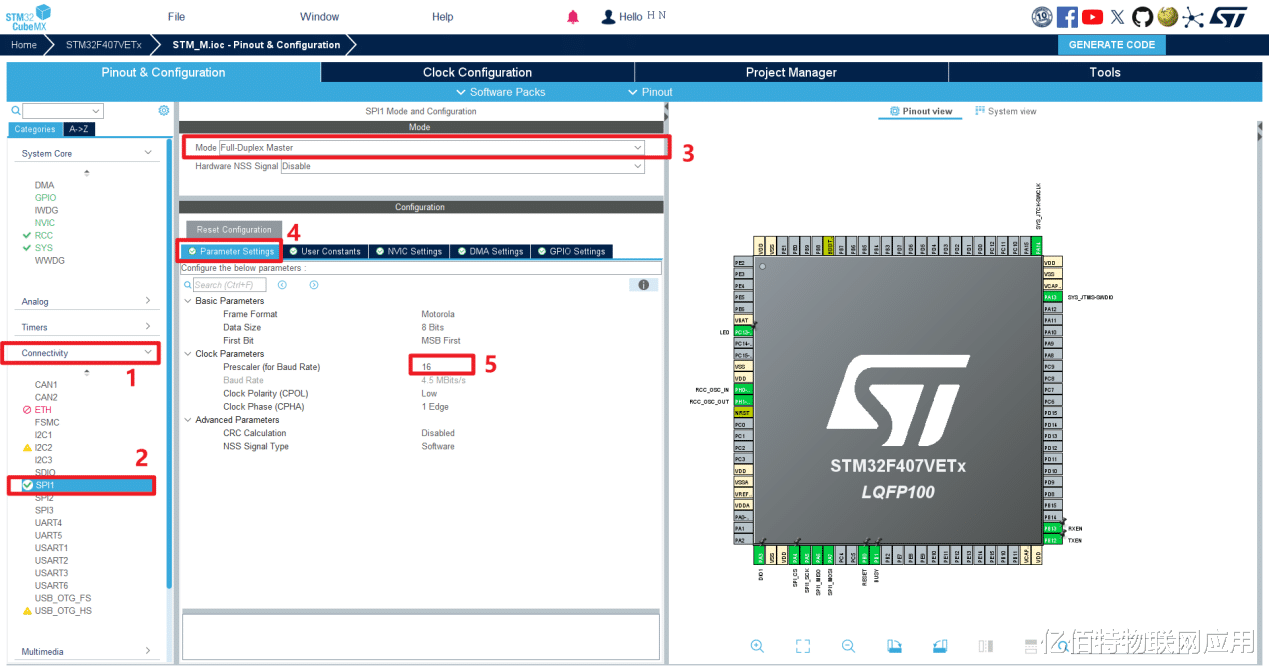The image size is (1269, 672).
Task: Rotate the chip view counter-clockwise
Action: point(939,646)
